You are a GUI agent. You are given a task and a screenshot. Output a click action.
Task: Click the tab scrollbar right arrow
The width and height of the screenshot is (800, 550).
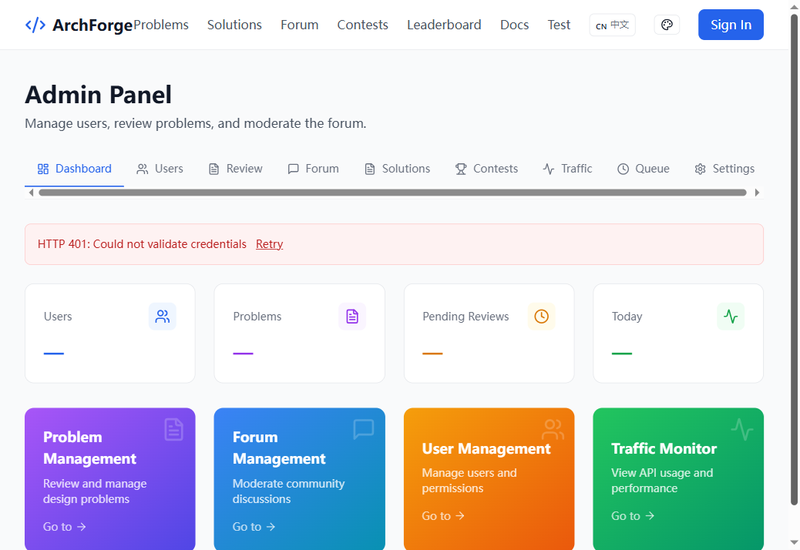click(757, 192)
